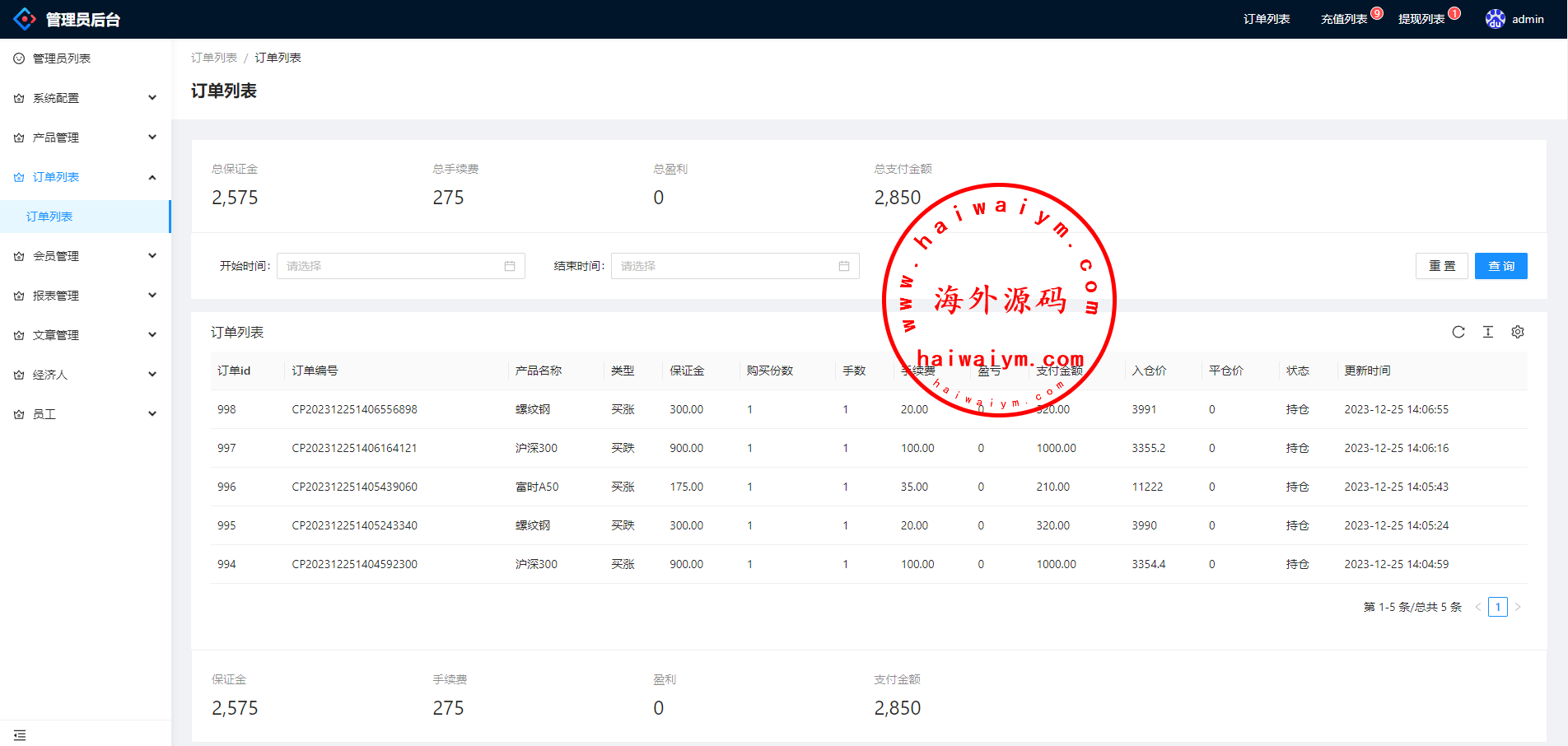Click the 管理员后台 logo icon
This screenshot has width=1568, height=746.
25,19
